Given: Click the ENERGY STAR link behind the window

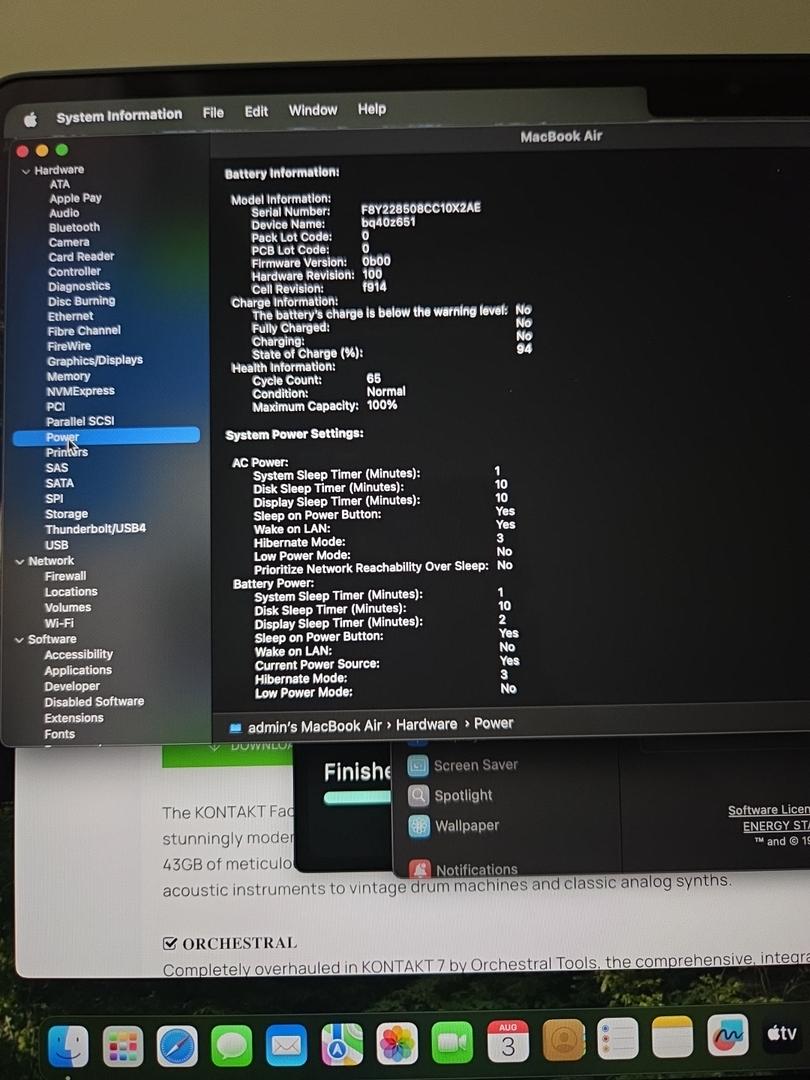Looking at the screenshot, I should tap(776, 826).
